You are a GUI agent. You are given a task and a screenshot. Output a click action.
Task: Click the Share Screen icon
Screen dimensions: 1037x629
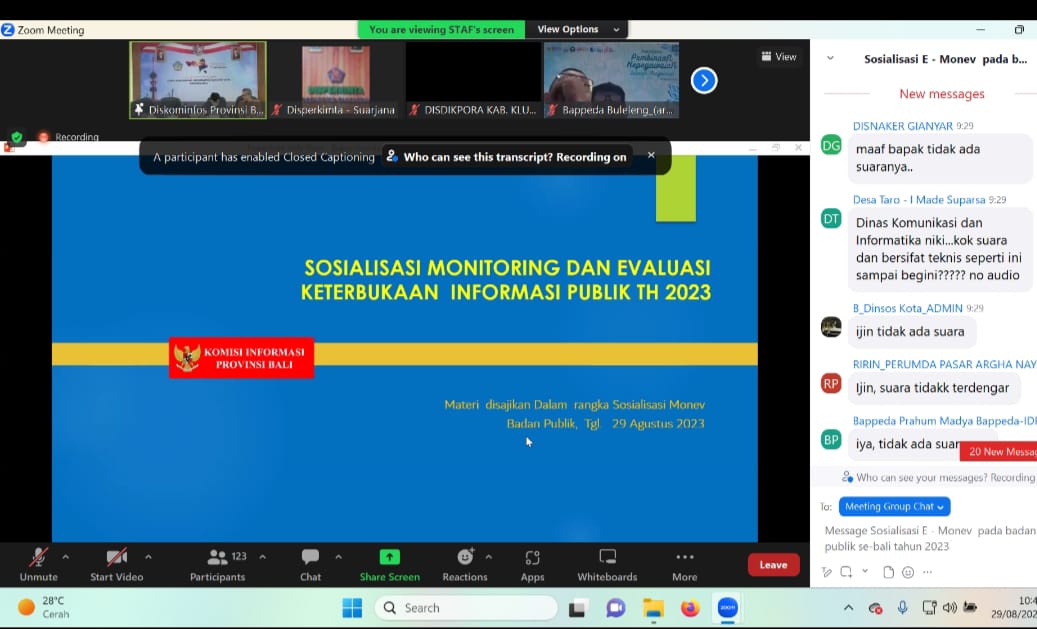(389, 558)
